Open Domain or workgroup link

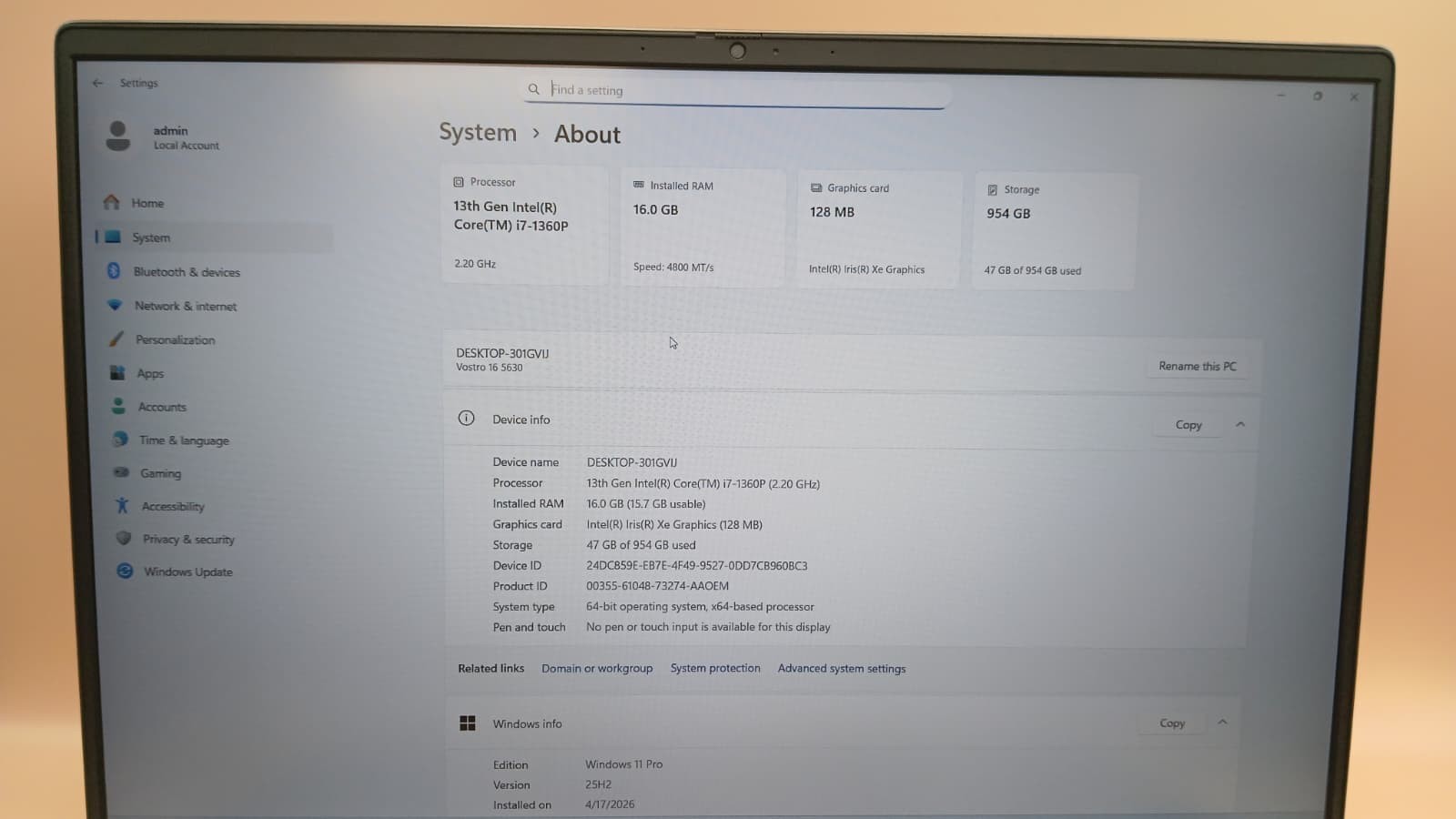click(x=597, y=668)
